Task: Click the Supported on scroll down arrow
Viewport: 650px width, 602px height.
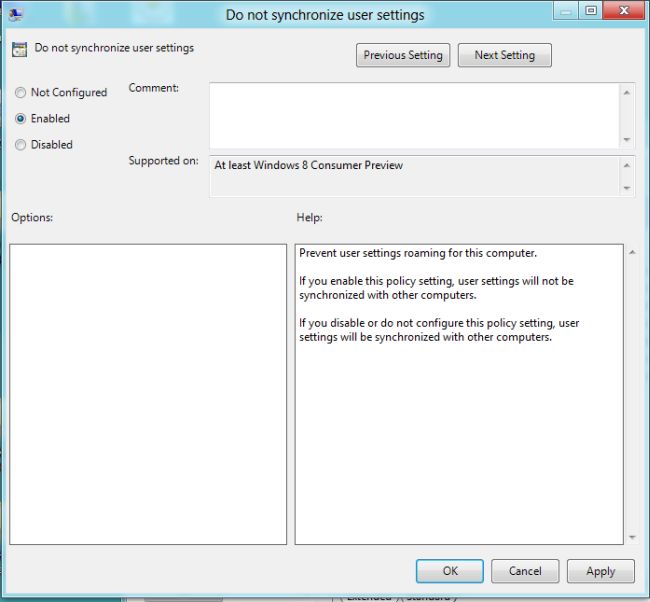Action: [x=627, y=188]
